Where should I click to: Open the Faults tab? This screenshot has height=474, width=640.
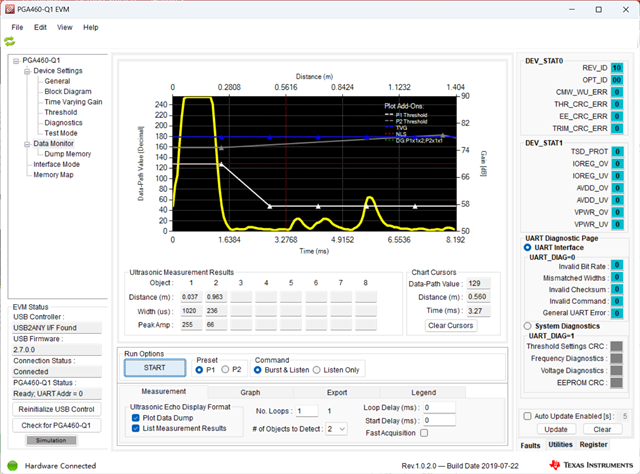pyautogui.click(x=530, y=445)
